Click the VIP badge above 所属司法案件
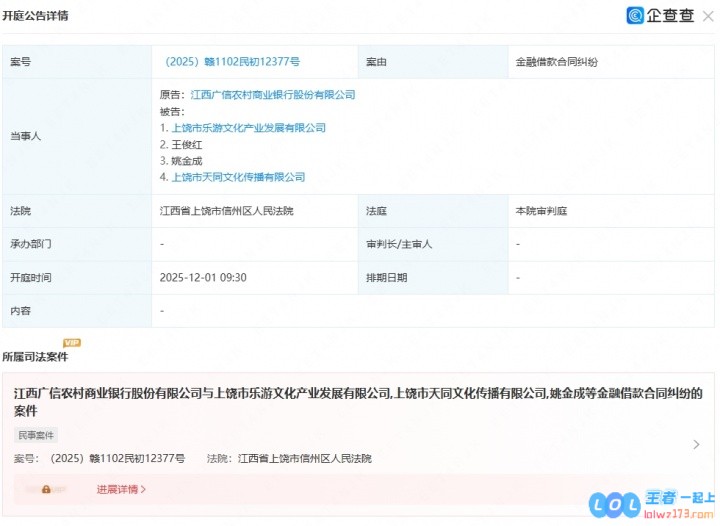The height and width of the screenshot is (526, 720). (x=72, y=342)
